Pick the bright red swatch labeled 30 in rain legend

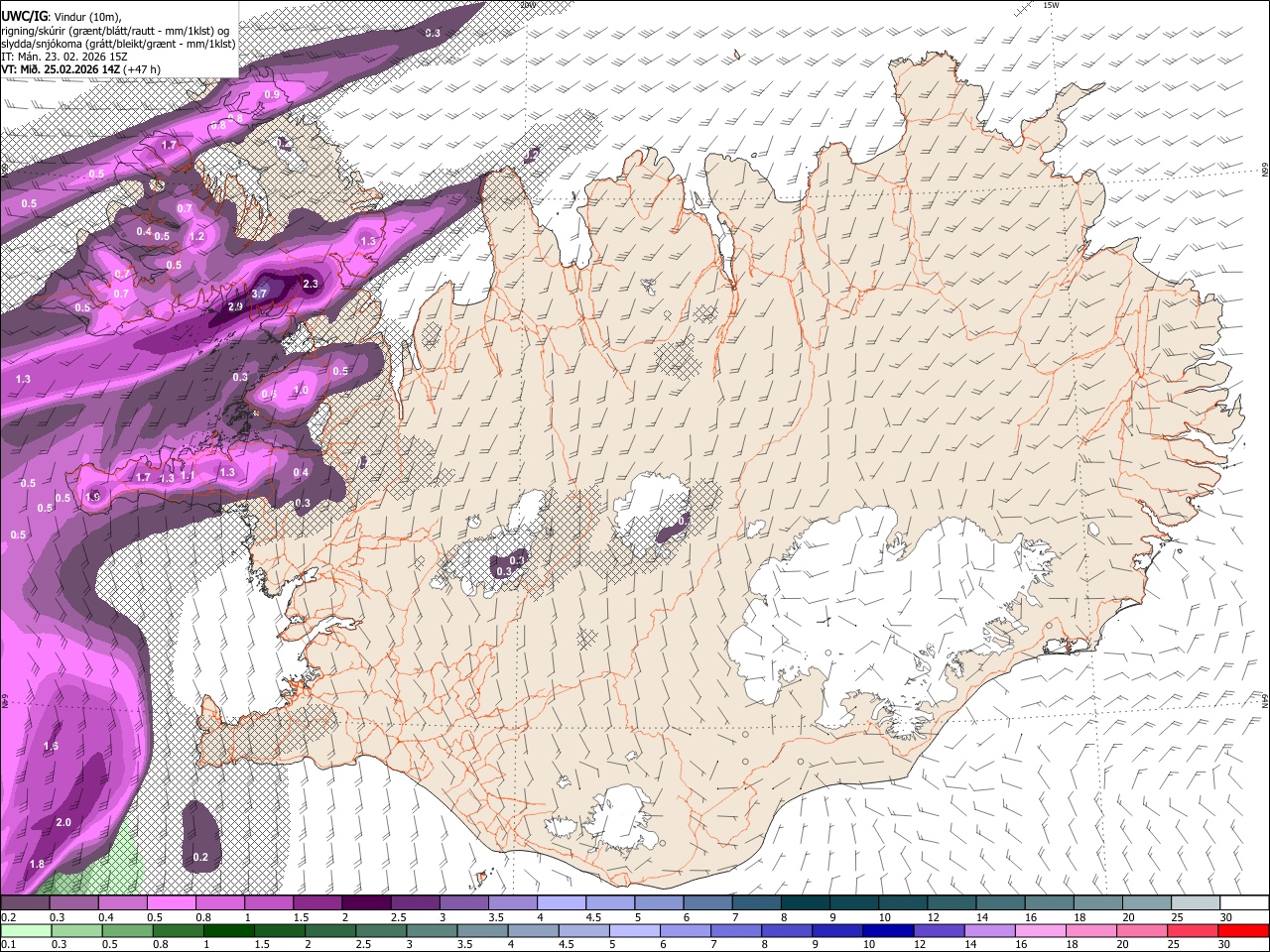1244,930
